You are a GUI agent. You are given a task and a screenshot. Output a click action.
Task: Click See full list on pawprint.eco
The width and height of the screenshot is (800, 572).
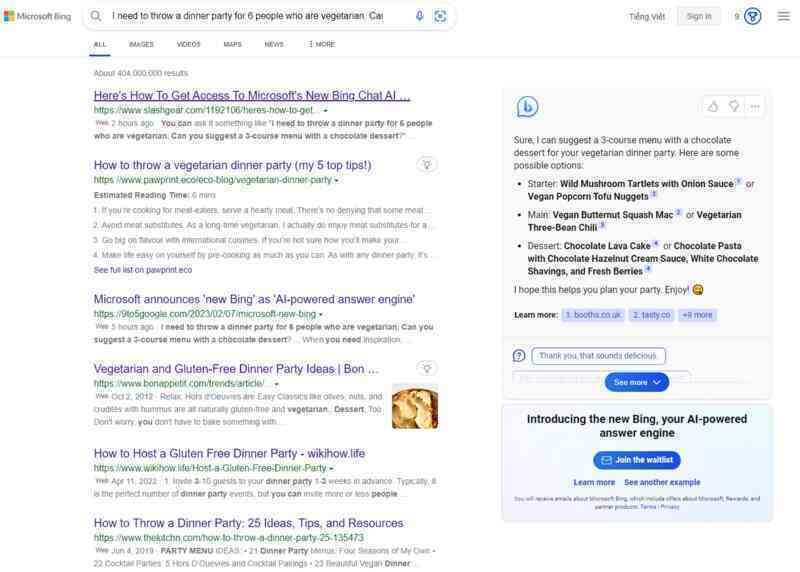pyautogui.click(x=143, y=270)
